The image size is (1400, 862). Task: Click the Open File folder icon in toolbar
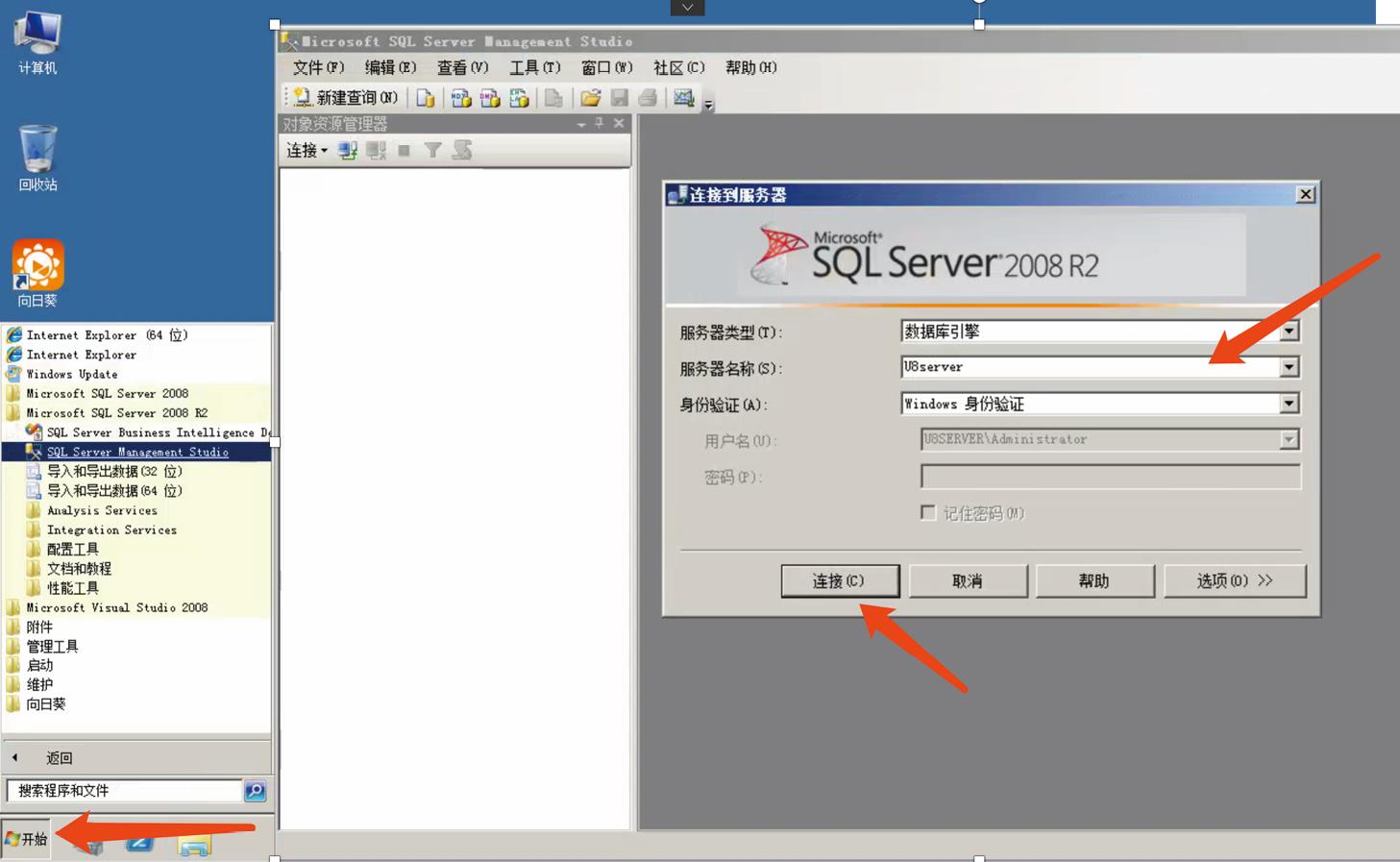pyautogui.click(x=591, y=98)
